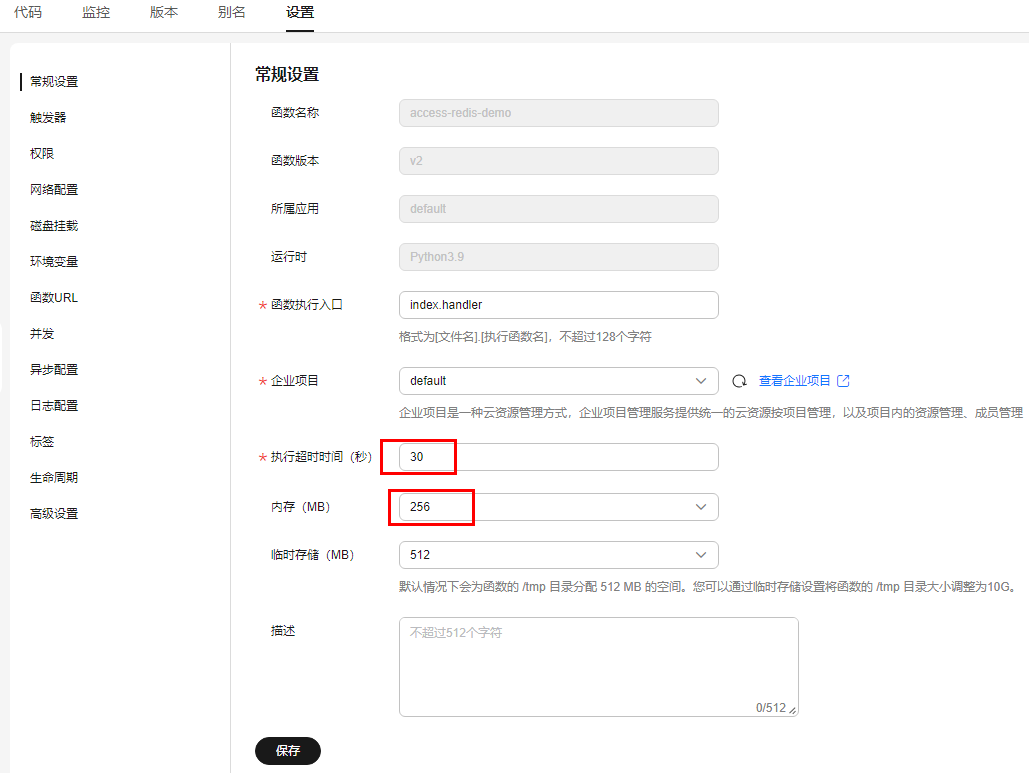Open the 版本 tab
This screenshot has width=1029, height=773.
click(164, 13)
